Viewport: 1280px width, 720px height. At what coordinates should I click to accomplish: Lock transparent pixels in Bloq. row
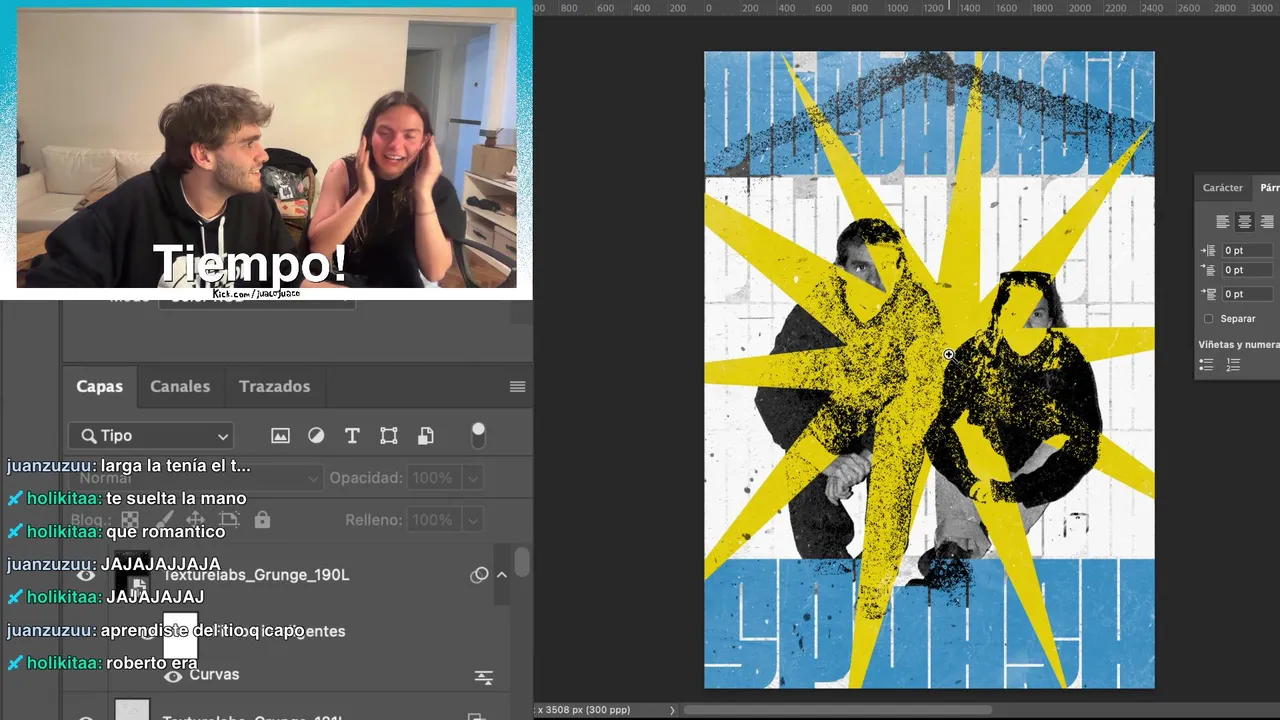pos(130,520)
